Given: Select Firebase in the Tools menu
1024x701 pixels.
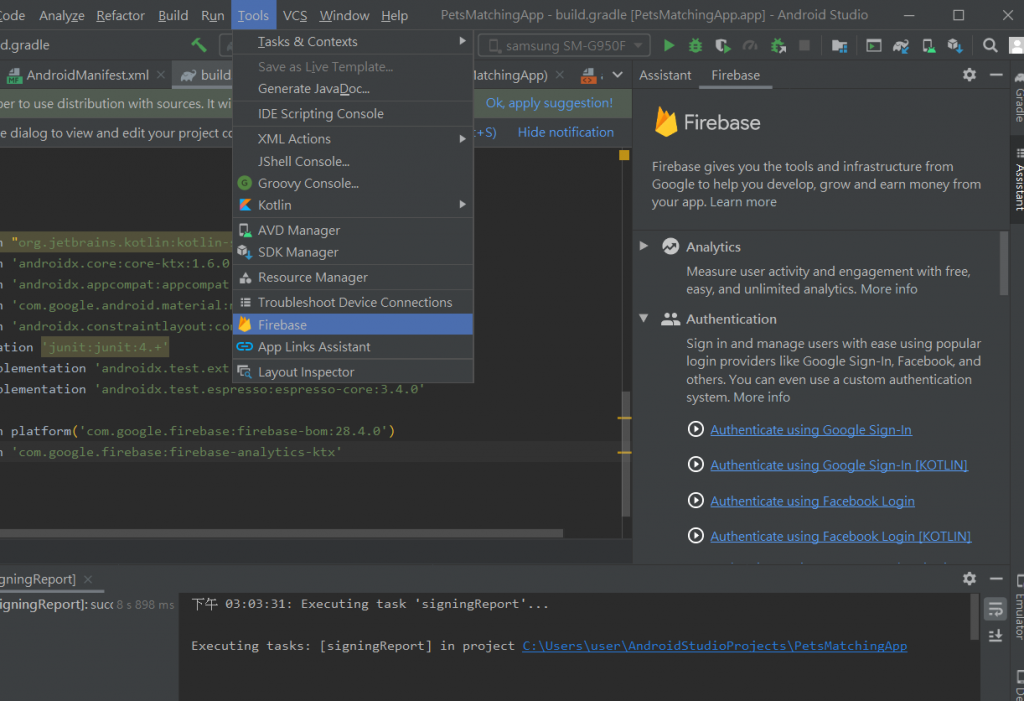Looking at the screenshot, I should coord(353,325).
